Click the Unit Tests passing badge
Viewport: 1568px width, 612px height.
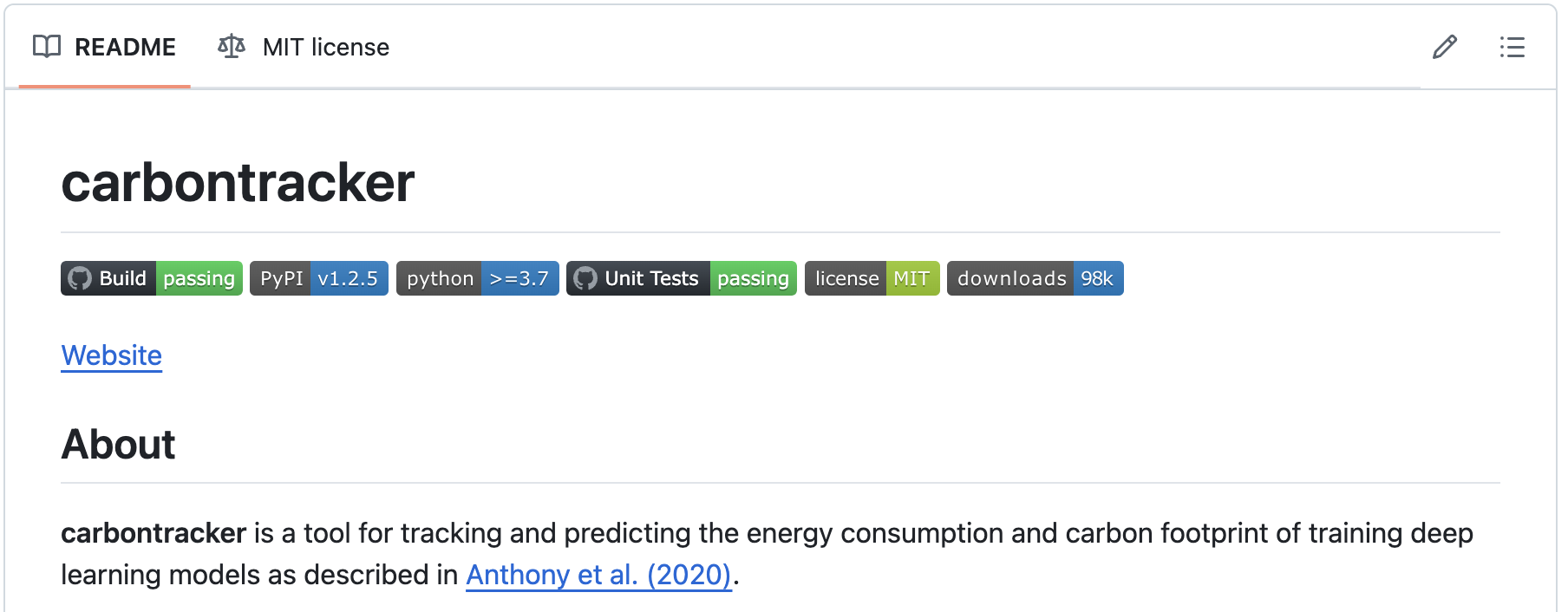click(681, 278)
